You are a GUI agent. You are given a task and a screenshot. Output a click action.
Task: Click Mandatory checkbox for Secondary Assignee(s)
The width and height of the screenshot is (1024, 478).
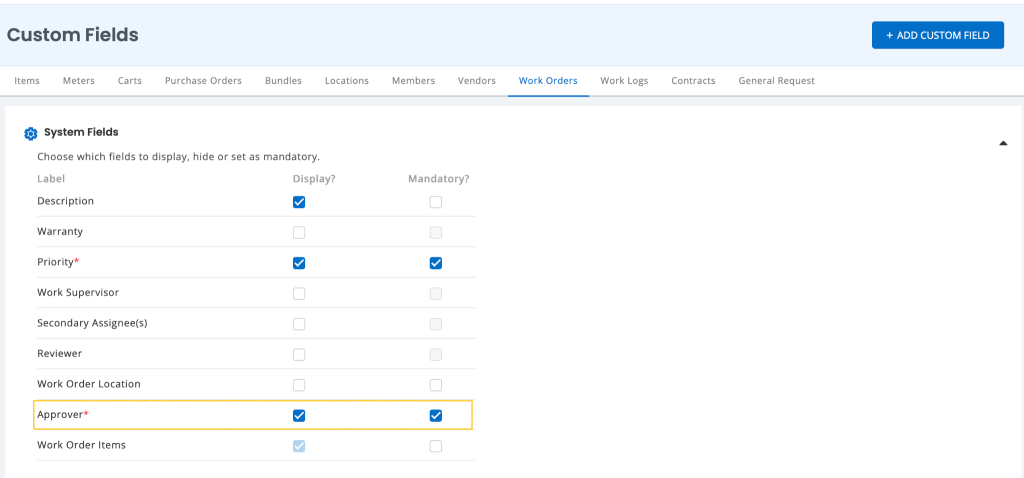click(x=436, y=324)
